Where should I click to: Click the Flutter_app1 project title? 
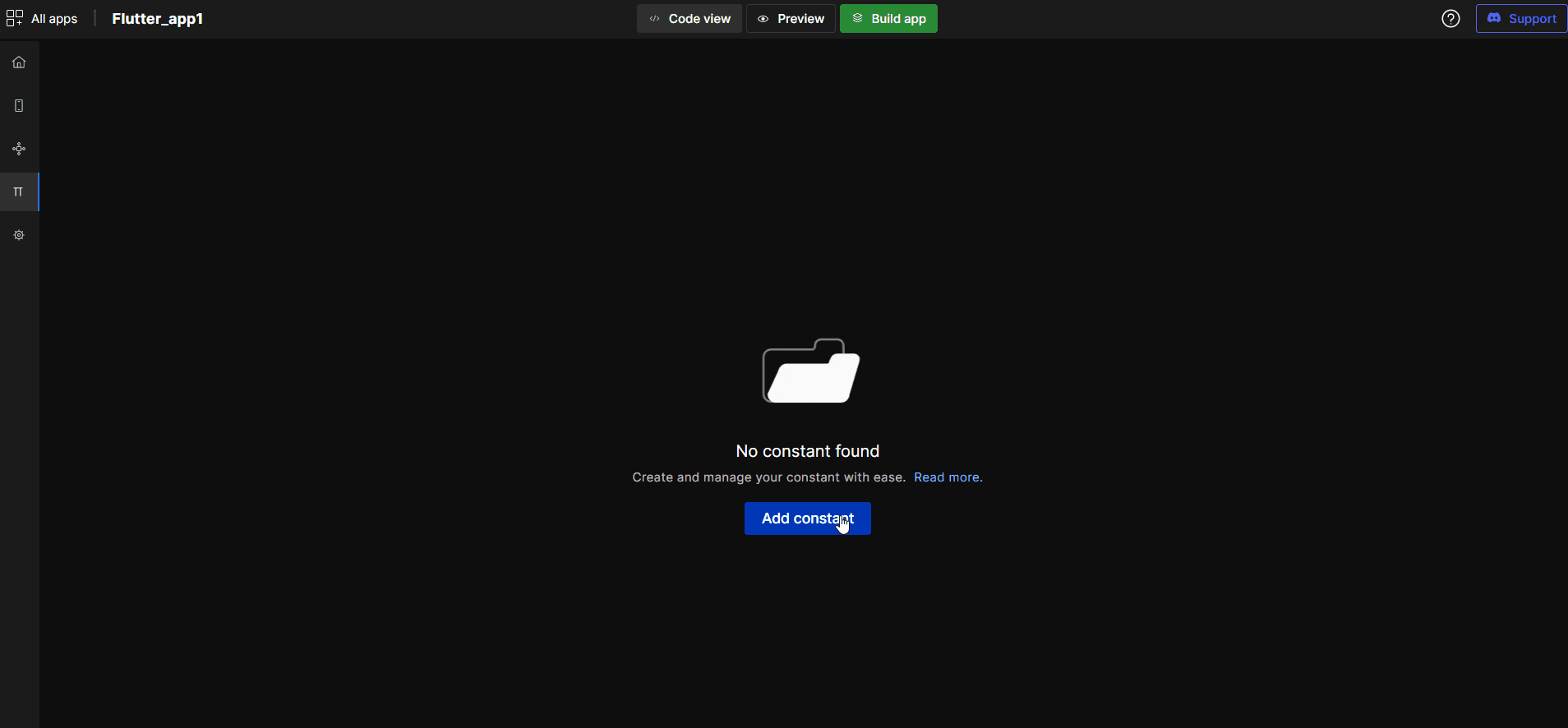157,19
